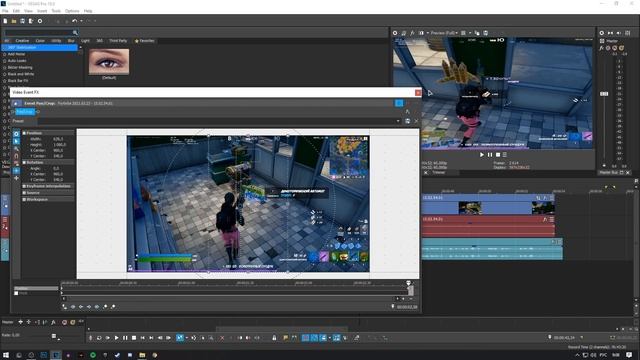This screenshot has height=360, width=640.
Task: Switch to the Blur FX tab
Action: click(x=71, y=41)
